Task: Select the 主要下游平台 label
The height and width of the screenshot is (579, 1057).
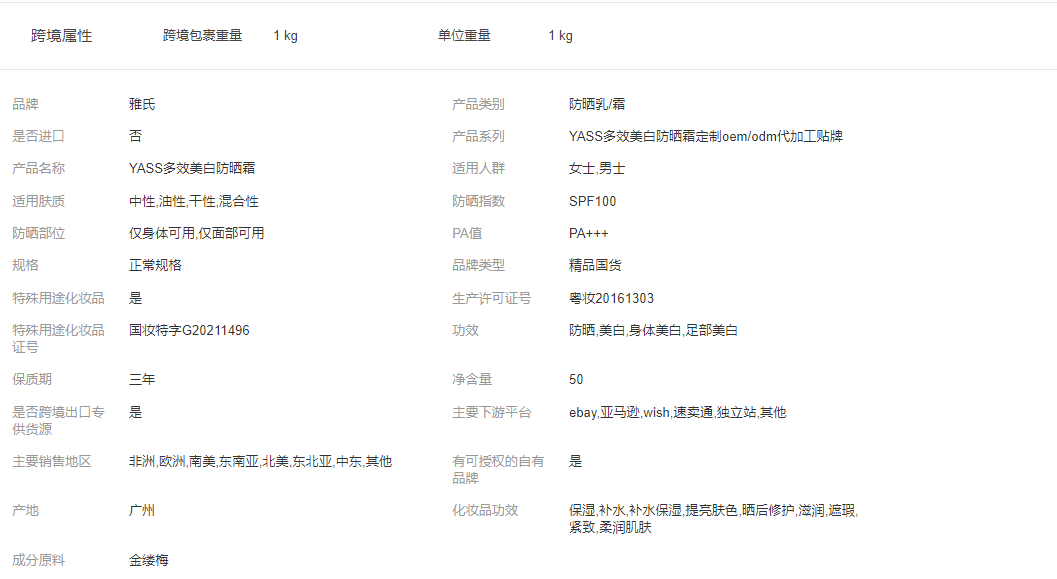Action: tap(491, 412)
